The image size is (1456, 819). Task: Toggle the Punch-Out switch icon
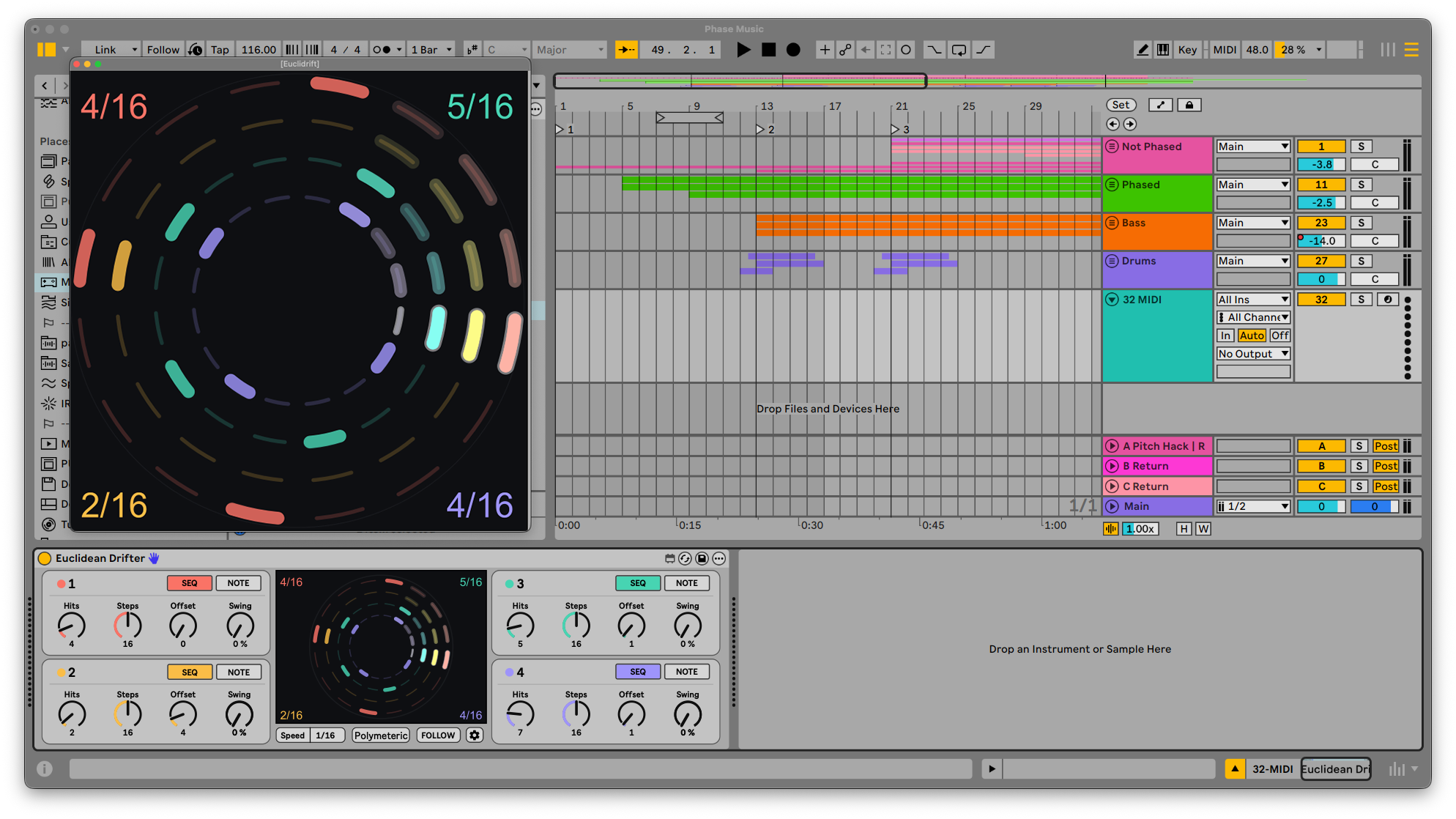(984, 50)
